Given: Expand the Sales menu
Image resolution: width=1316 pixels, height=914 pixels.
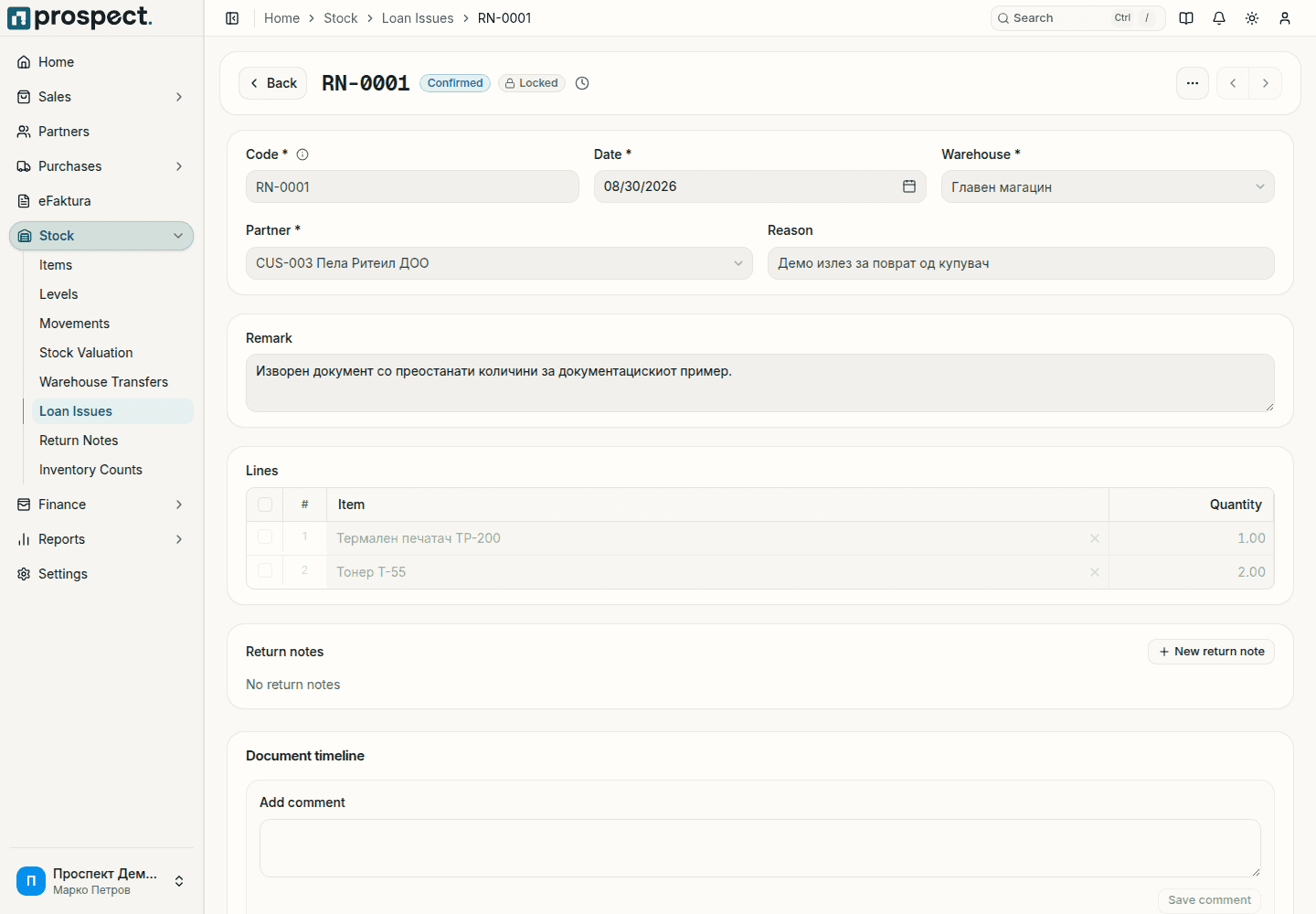Looking at the screenshot, I should (x=101, y=97).
